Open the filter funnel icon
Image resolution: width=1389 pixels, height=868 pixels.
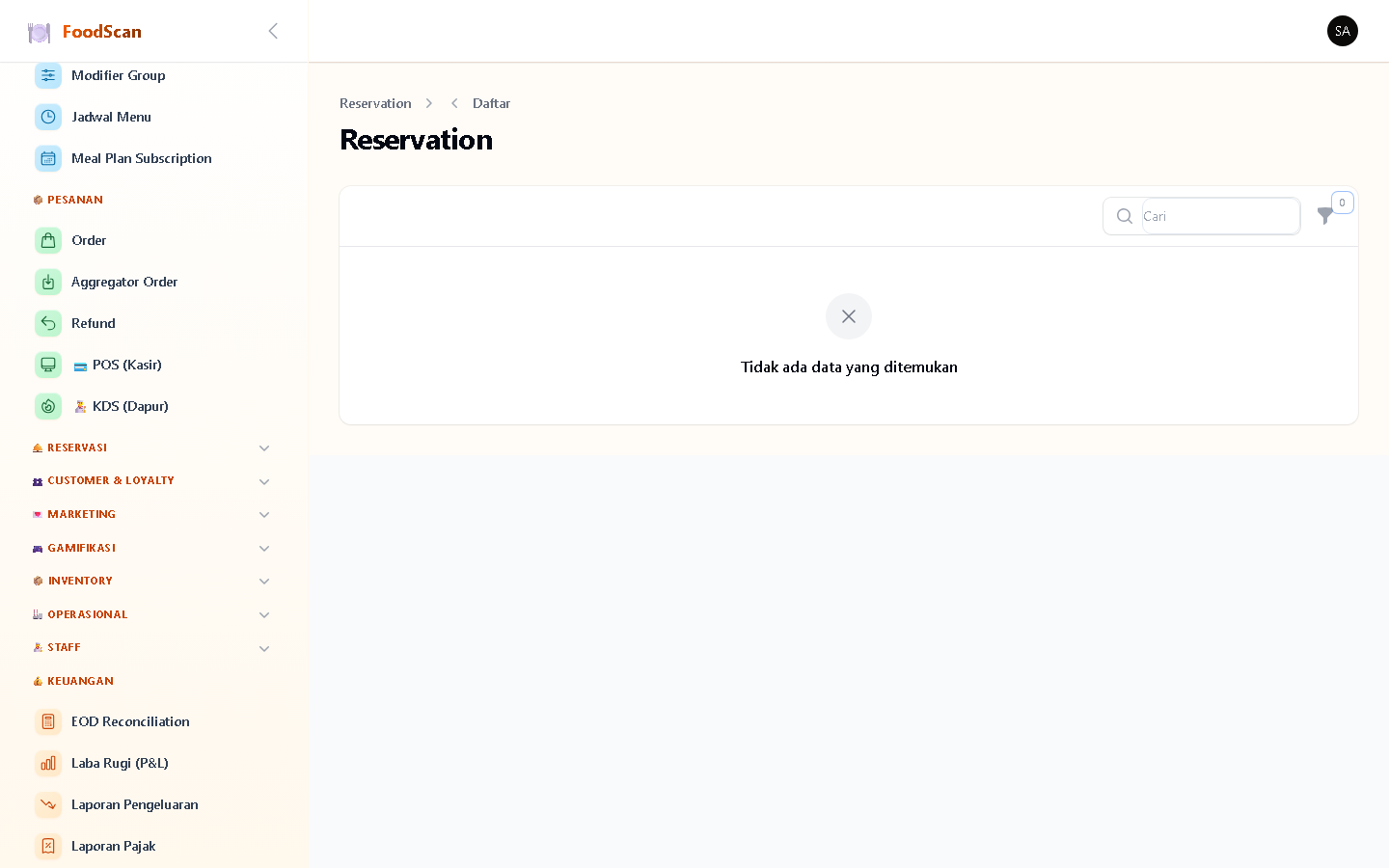pyautogui.click(x=1325, y=217)
